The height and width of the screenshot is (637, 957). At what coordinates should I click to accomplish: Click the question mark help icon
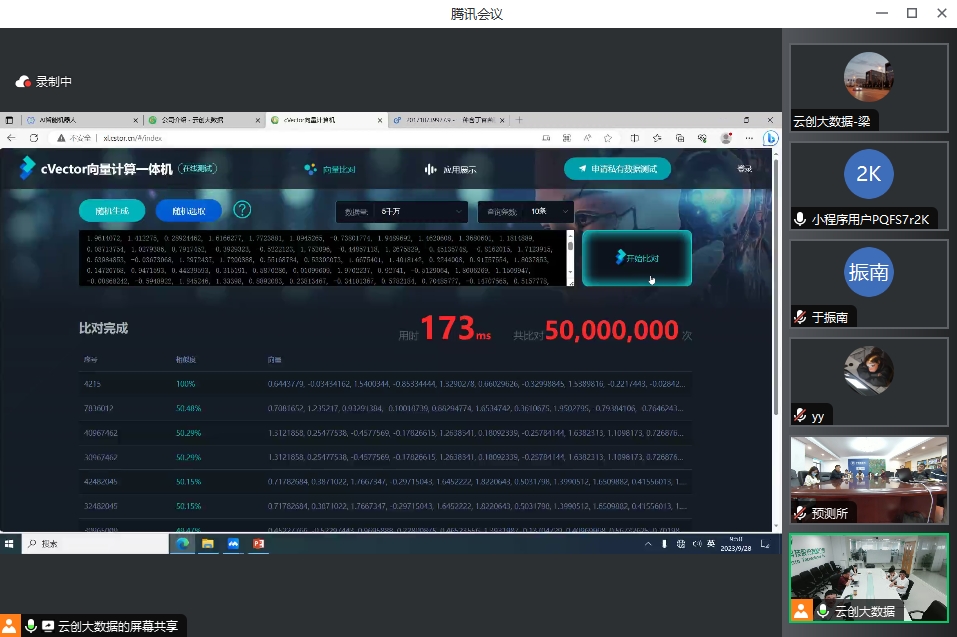coord(242,210)
